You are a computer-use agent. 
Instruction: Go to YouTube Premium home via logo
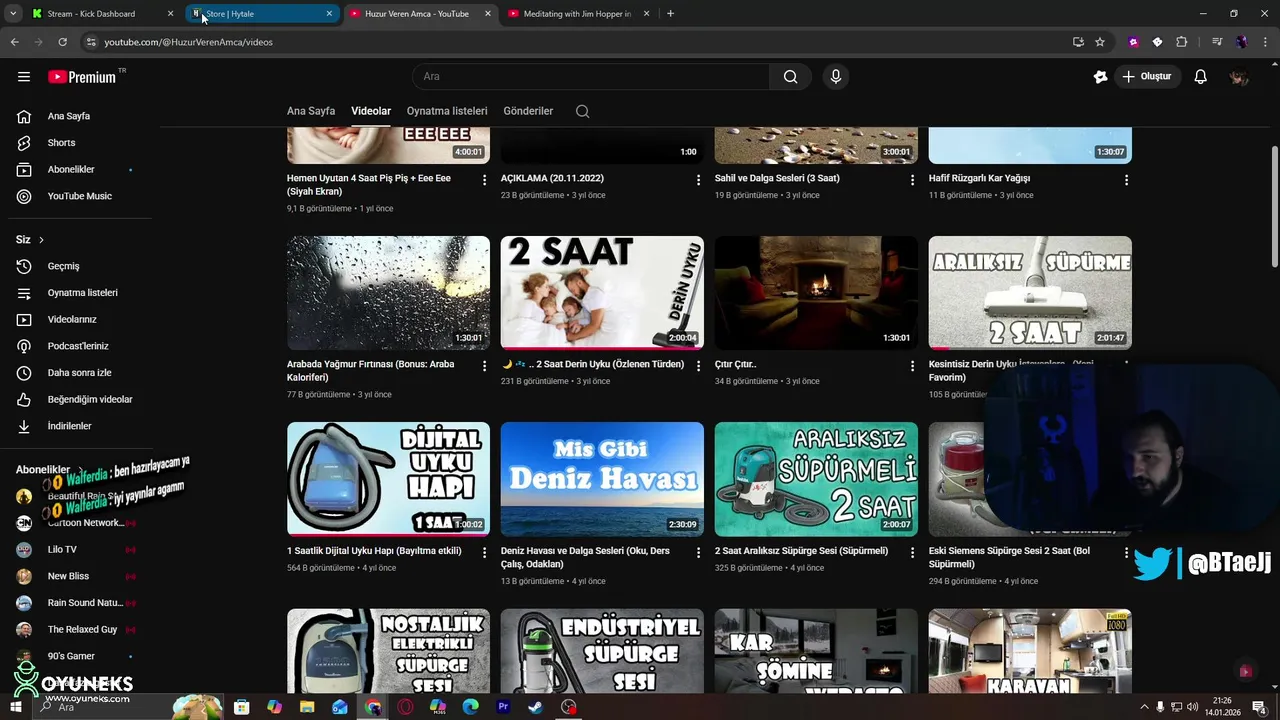point(82,77)
